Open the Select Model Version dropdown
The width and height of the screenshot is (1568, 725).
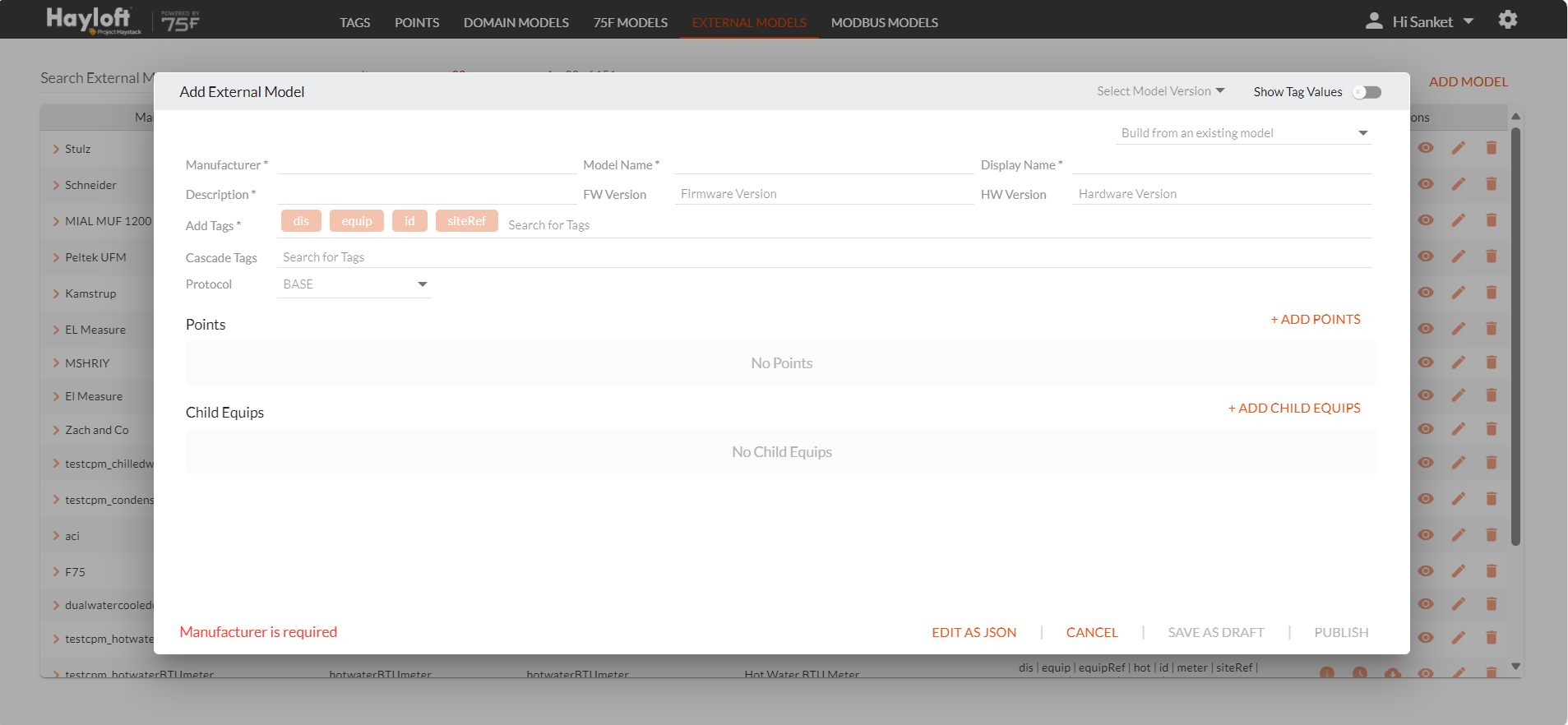coord(1160,91)
